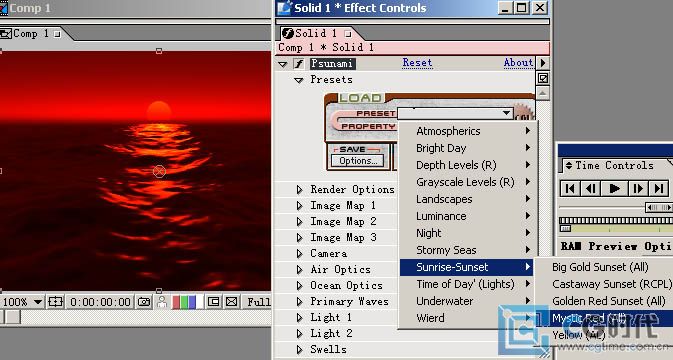Screen dimensions: 673x360
Task: Click Reset for Psunami effect
Action: pyautogui.click(x=417, y=63)
